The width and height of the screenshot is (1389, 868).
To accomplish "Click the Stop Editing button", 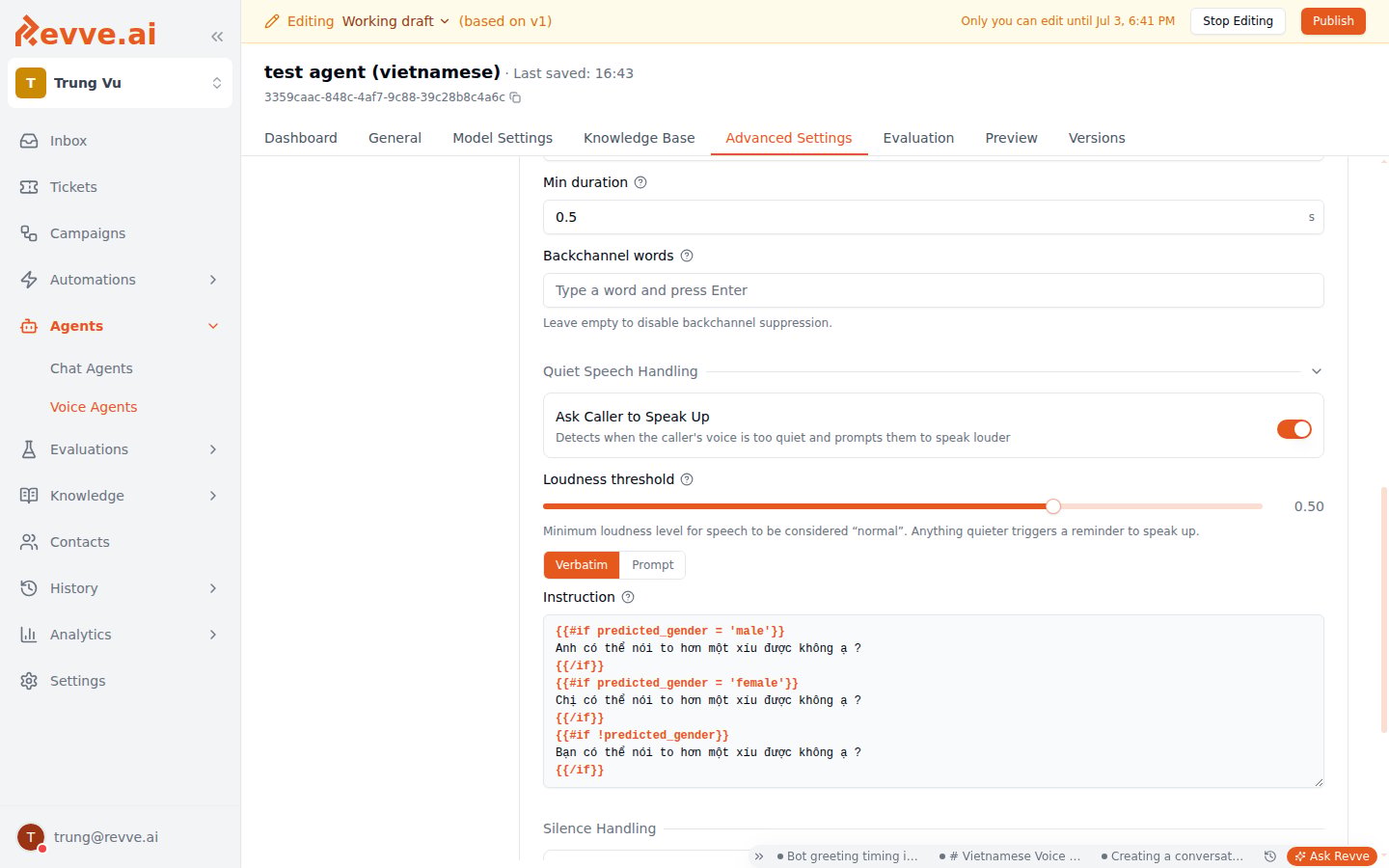I will click(1238, 21).
